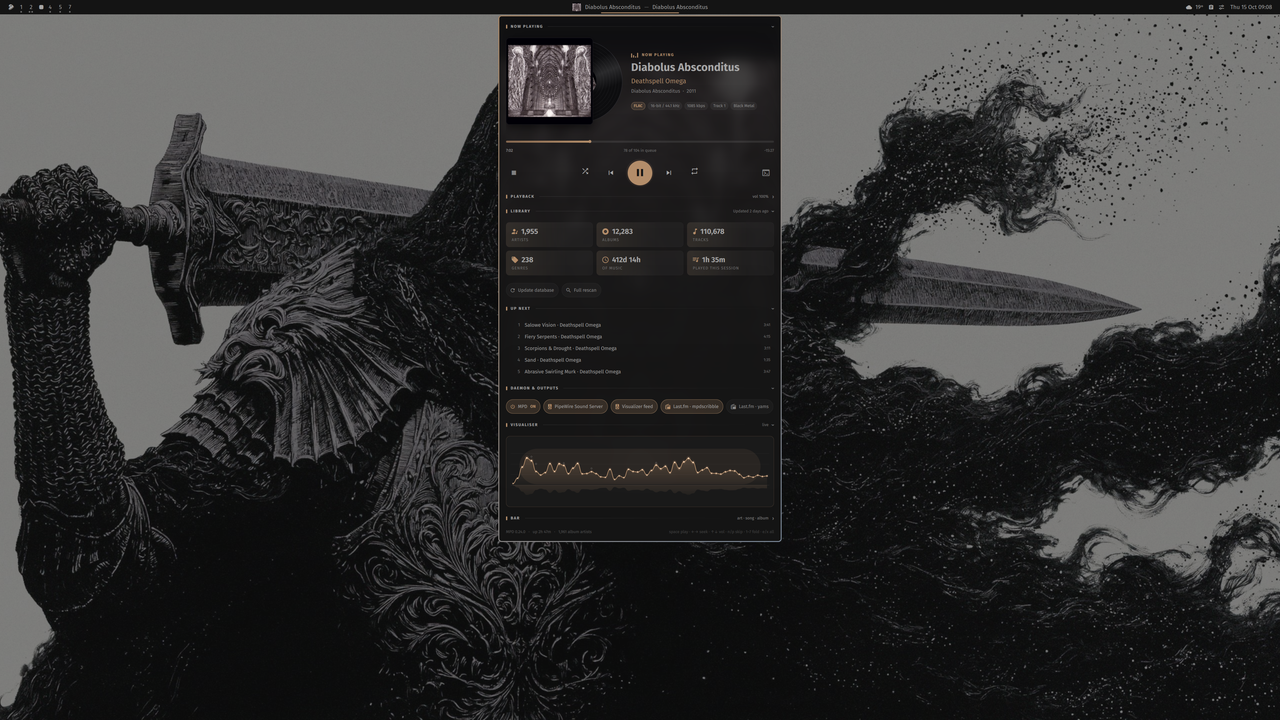The height and width of the screenshot is (720, 1280).
Task: Open the terminal client icon beside playback controls
Action: [x=766, y=172]
